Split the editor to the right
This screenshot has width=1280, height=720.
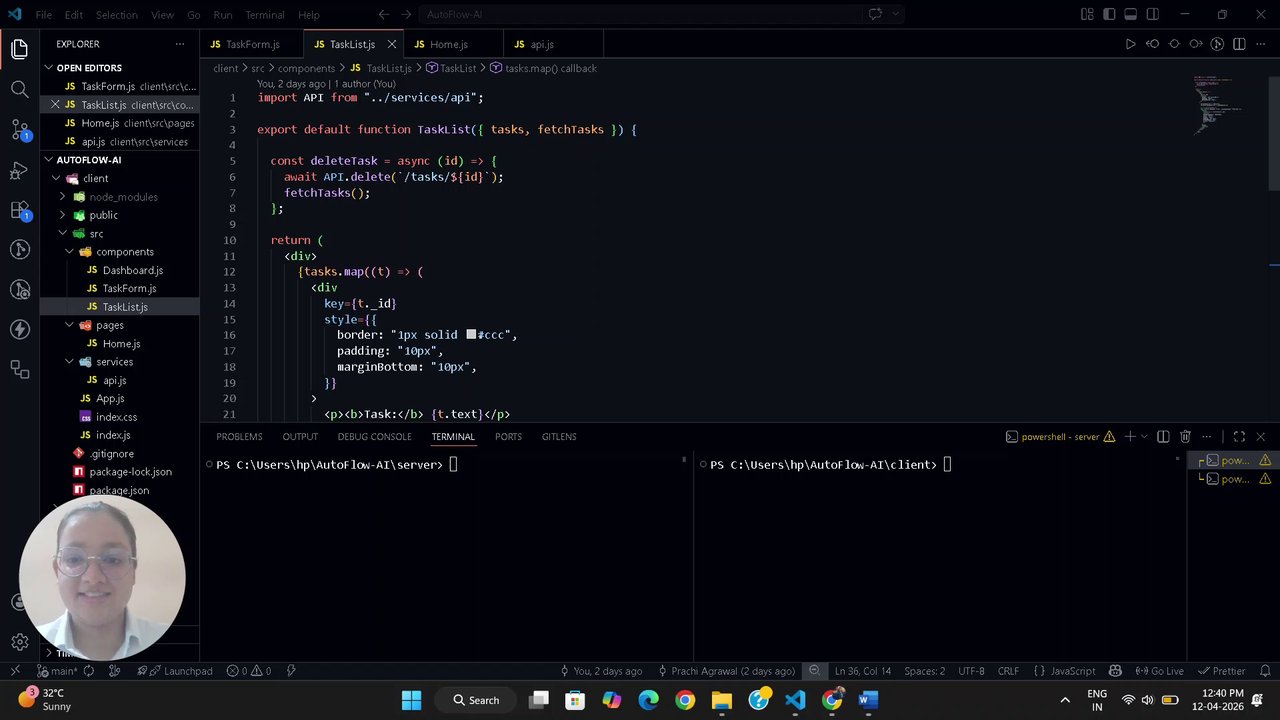point(1239,44)
